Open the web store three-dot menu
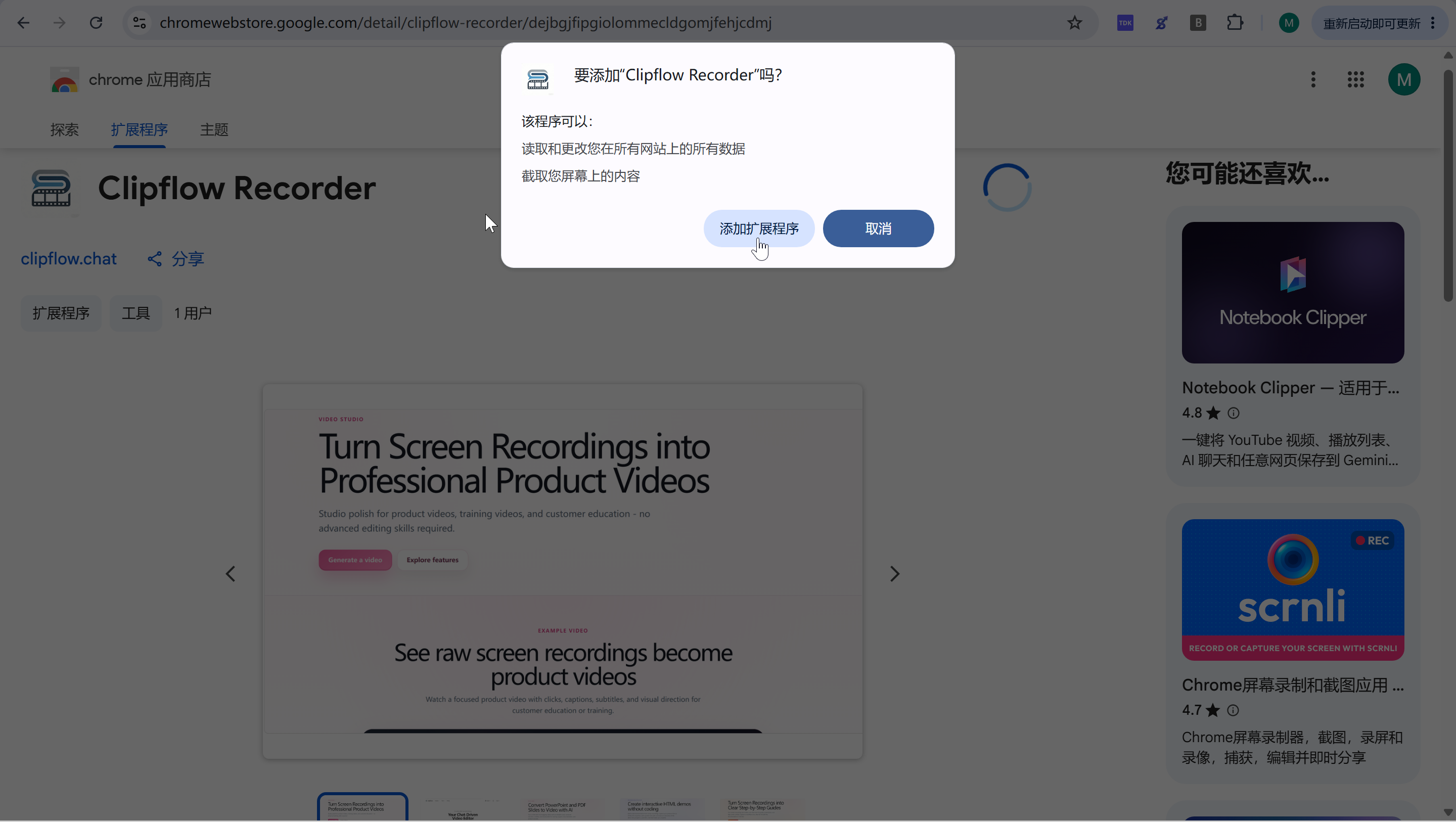The image size is (1456, 822). [1313, 79]
